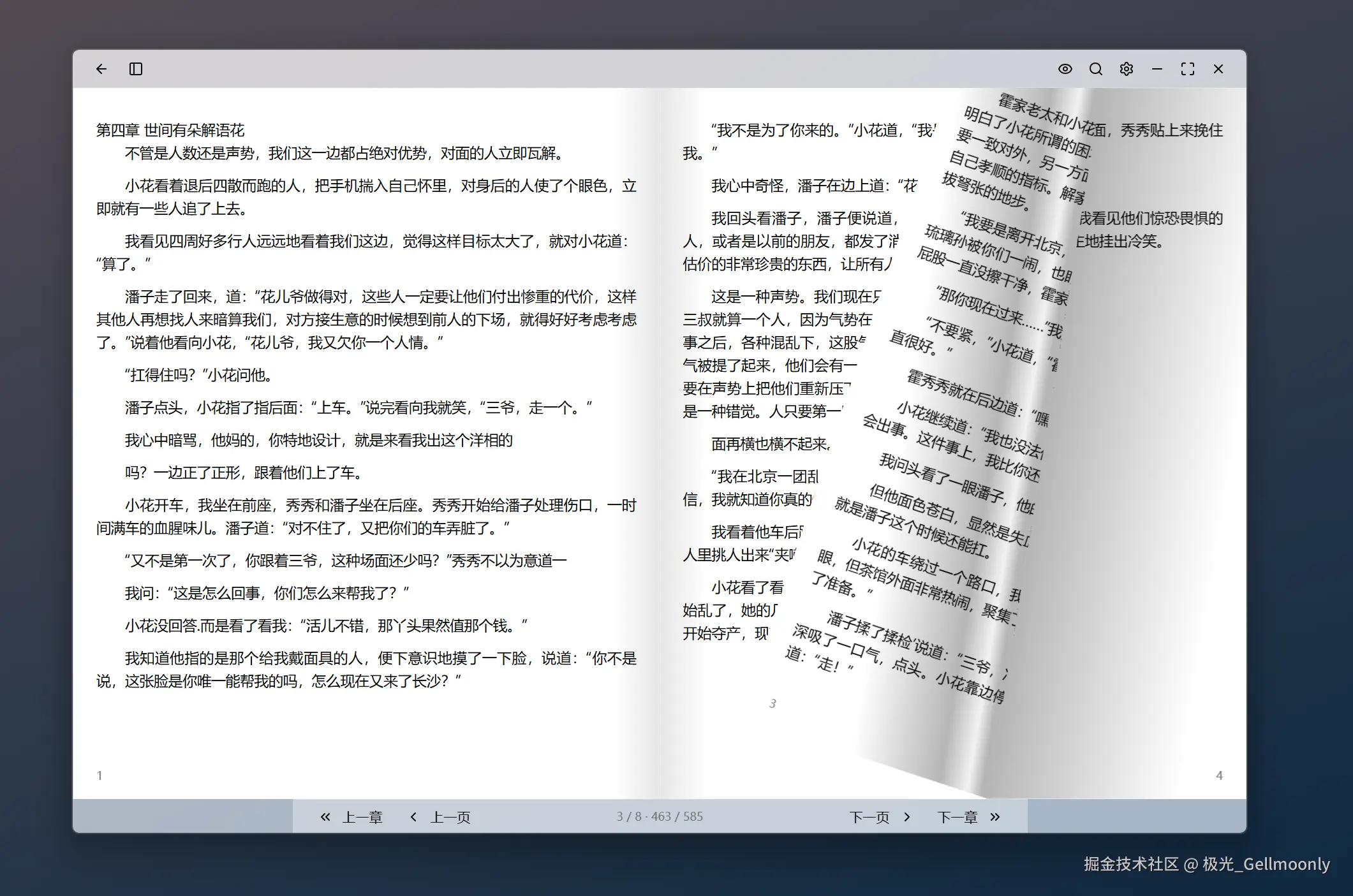The image size is (1353, 896).
Task: Click the double-left chevron beside 上一章
Action: pos(324,817)
